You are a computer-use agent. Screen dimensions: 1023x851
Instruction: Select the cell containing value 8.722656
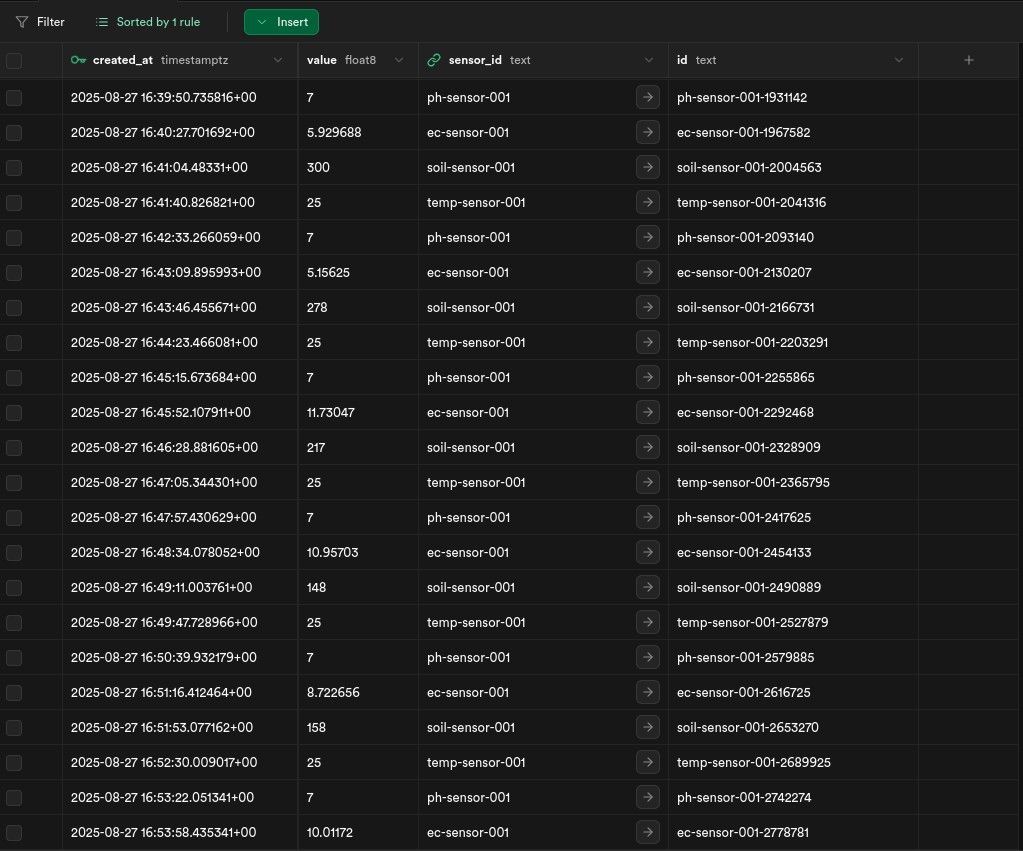356,692
